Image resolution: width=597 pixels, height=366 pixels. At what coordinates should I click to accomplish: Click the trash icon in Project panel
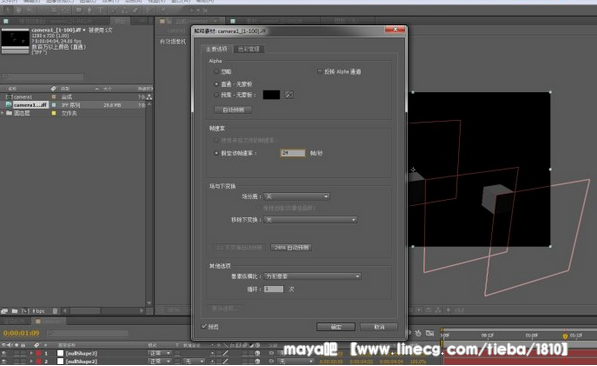pos(55,311)
